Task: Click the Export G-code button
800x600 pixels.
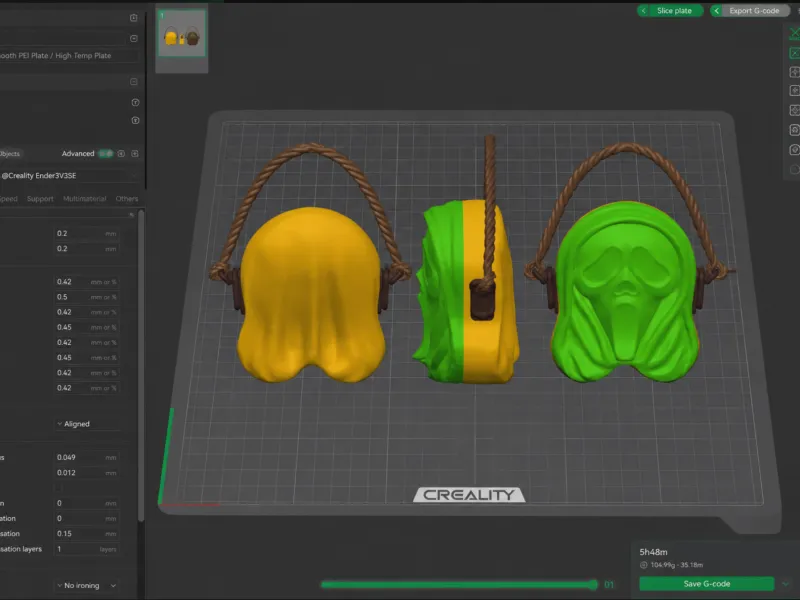Action: (754, 11)
